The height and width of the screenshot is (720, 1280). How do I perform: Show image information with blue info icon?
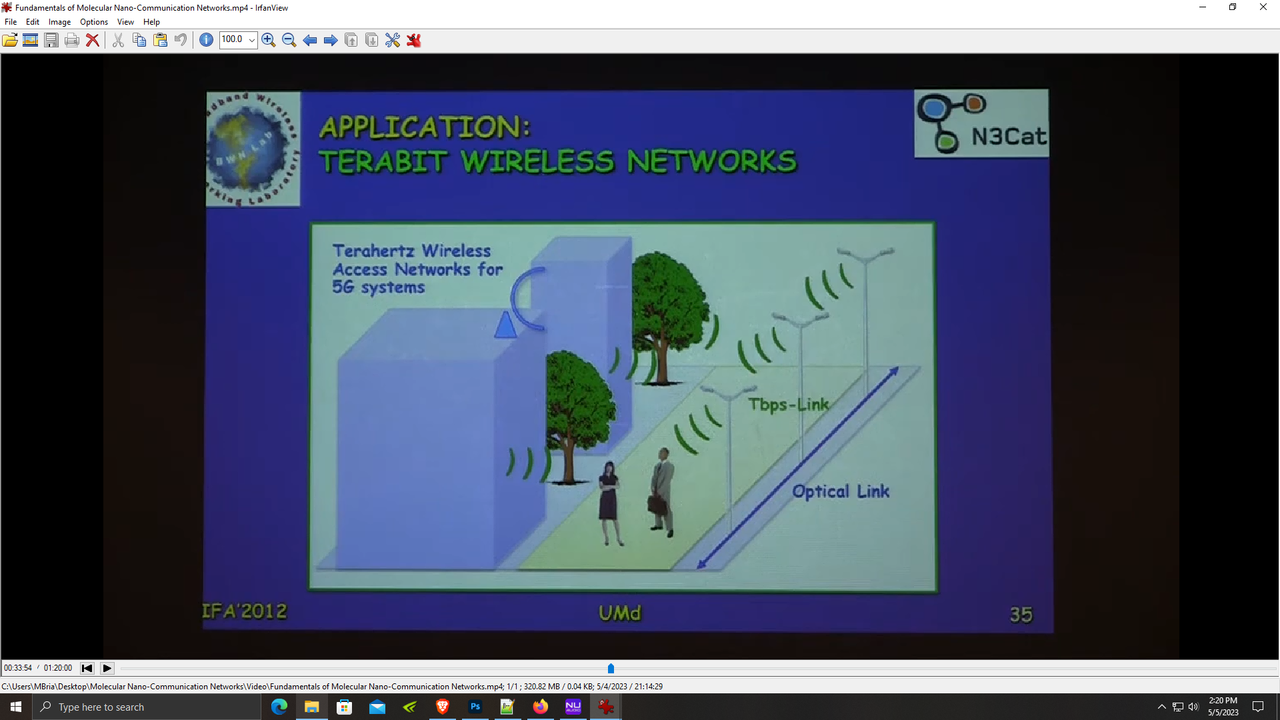206,40
